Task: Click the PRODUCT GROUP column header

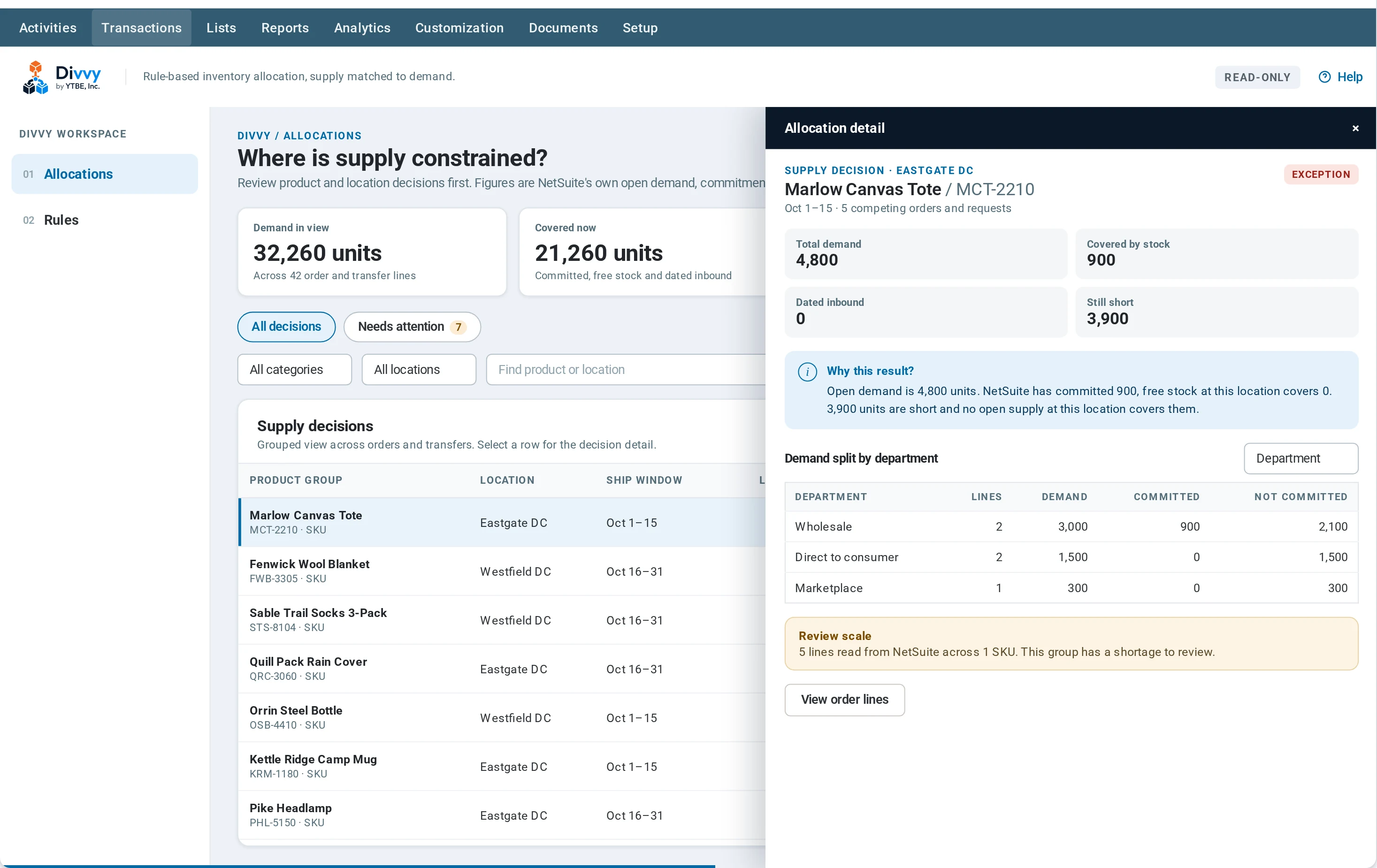Action: (296, 480)
